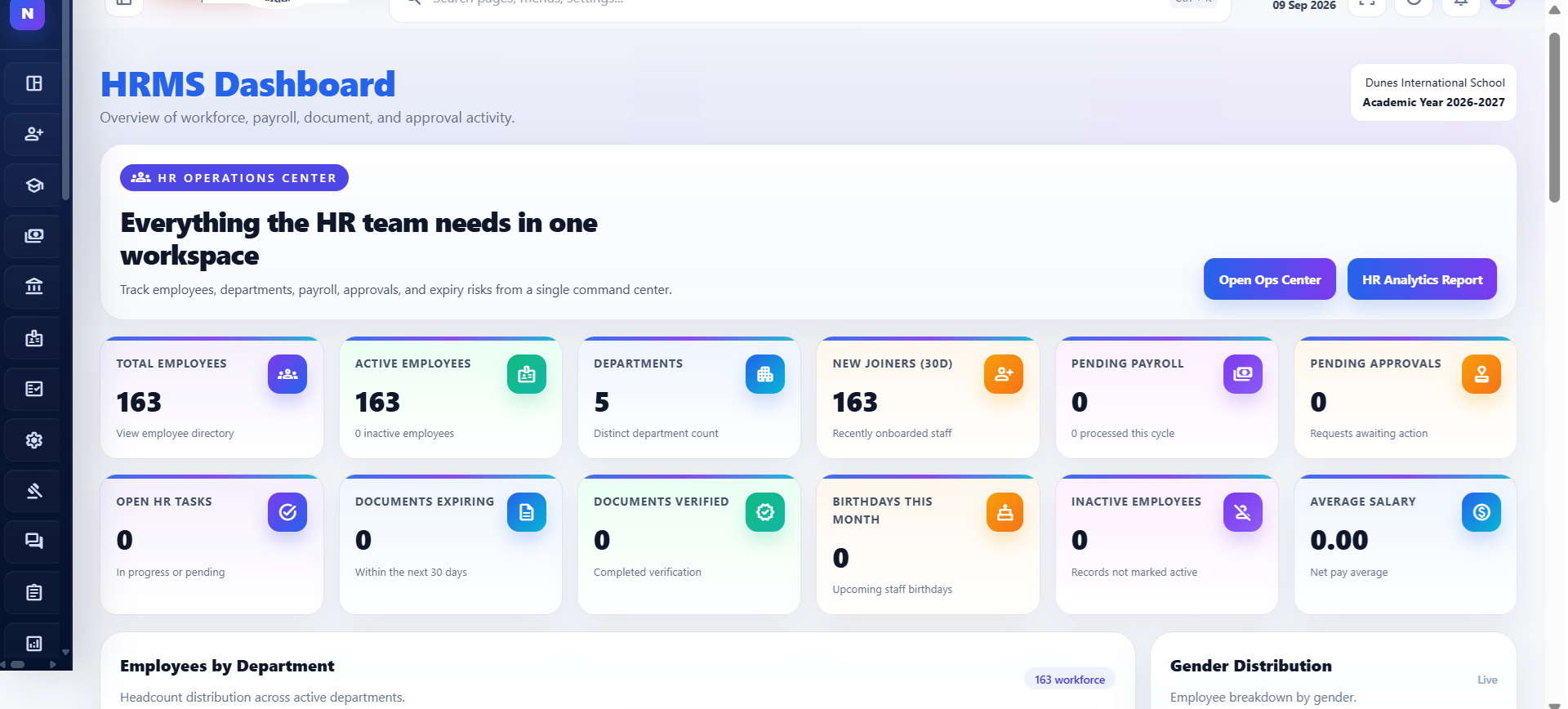Screen dimensions: 1568x709
Task: Open the add-person icon in the sidebar
Action: [x=34, y=134]
